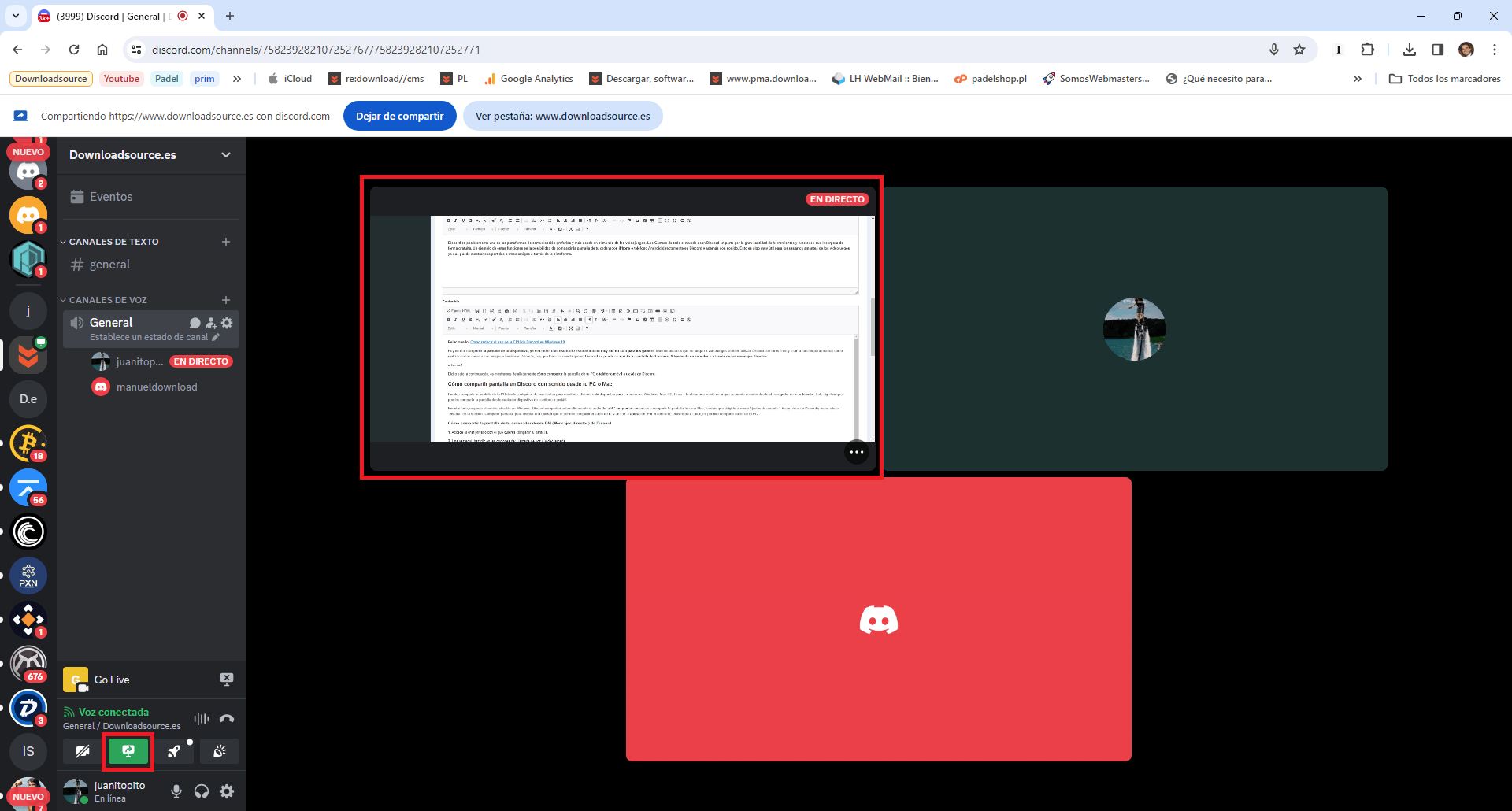Click Dejar de compartir button
The height and width of the screenshot is (811, 1512).
click(x=400, y=116)
